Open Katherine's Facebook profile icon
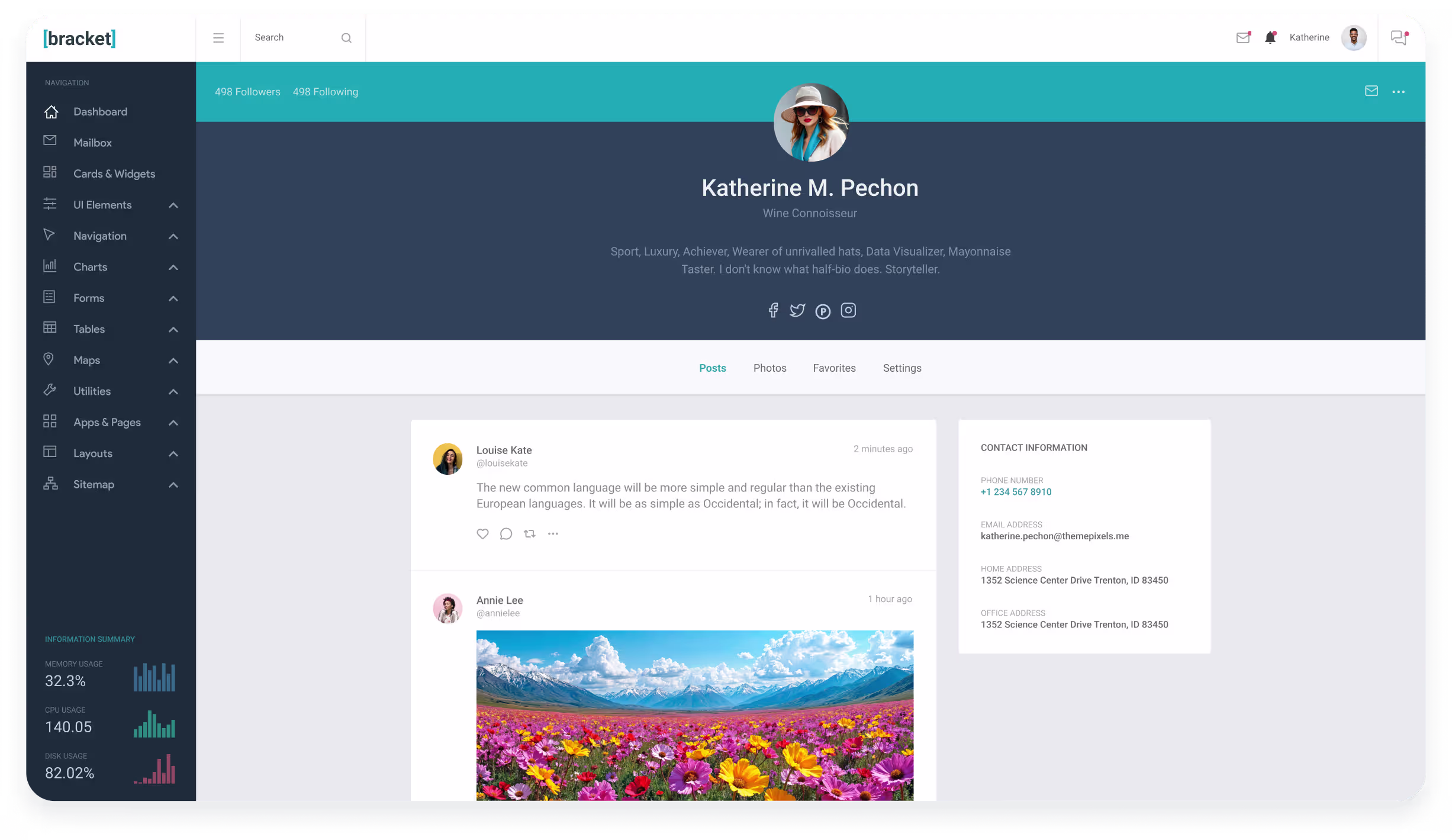The width and height of the screenshot is (1452, 840). (773, 310)
